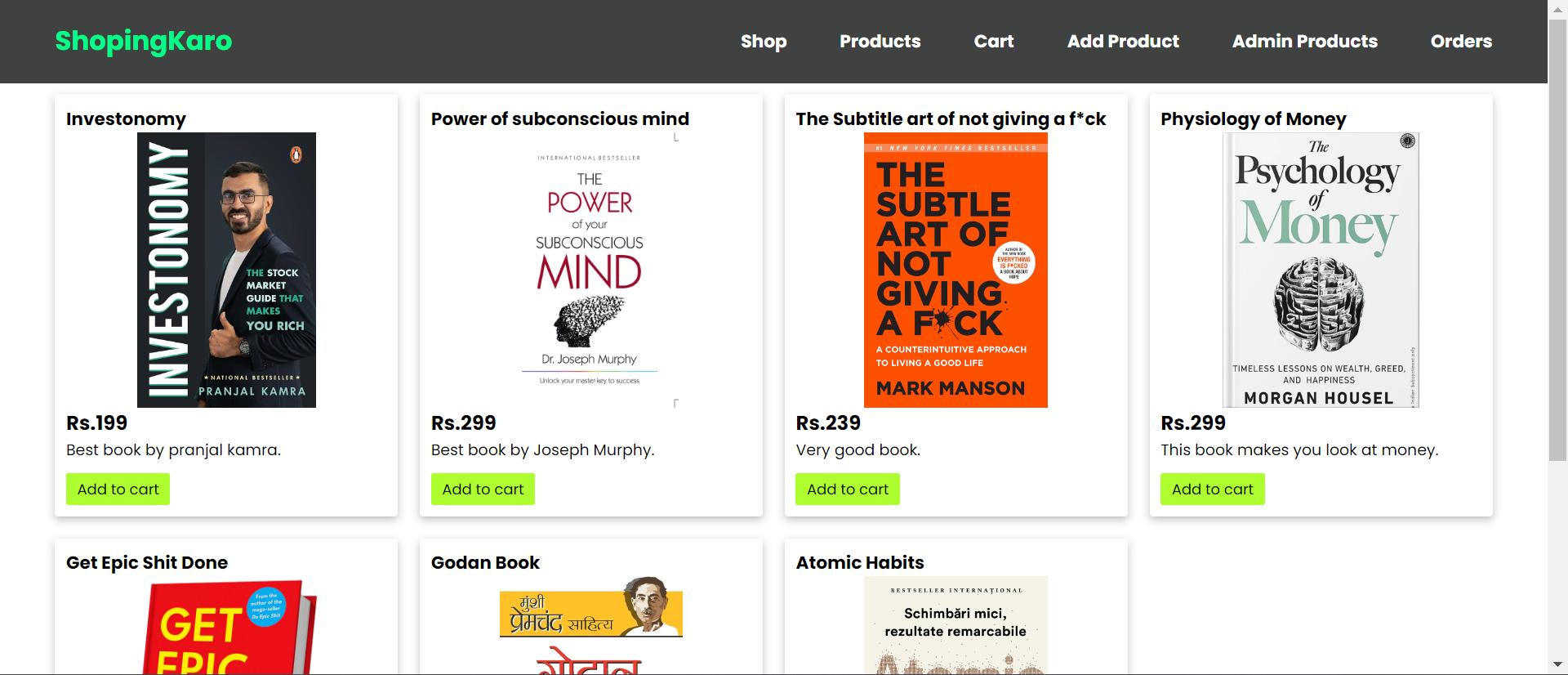The image size is (1568, 675).
Task: Click the scroll up arrow of the scrollbar
Action: click(x=1558, y=9)
